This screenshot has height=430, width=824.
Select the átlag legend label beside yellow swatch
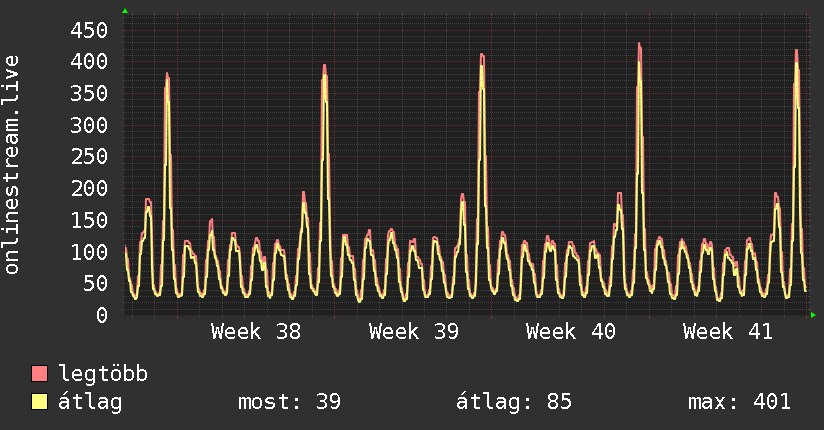coord(90,402)
